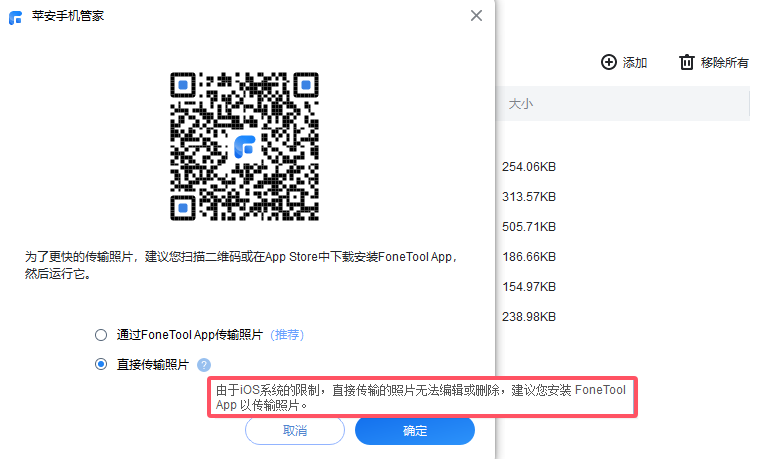
Task: Click the FoneTool logo in title bar
Action: (x=15, y=17)
